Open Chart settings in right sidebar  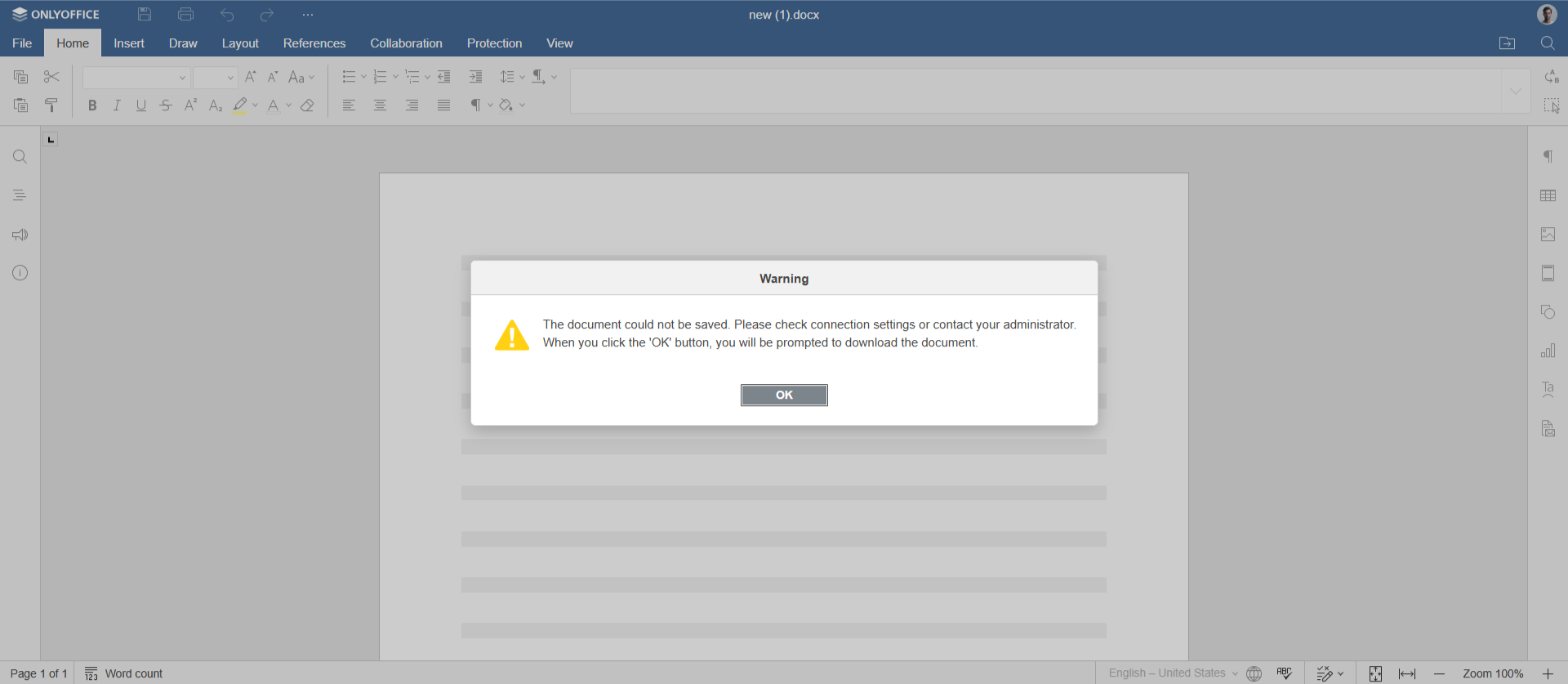coord(1548,351)
